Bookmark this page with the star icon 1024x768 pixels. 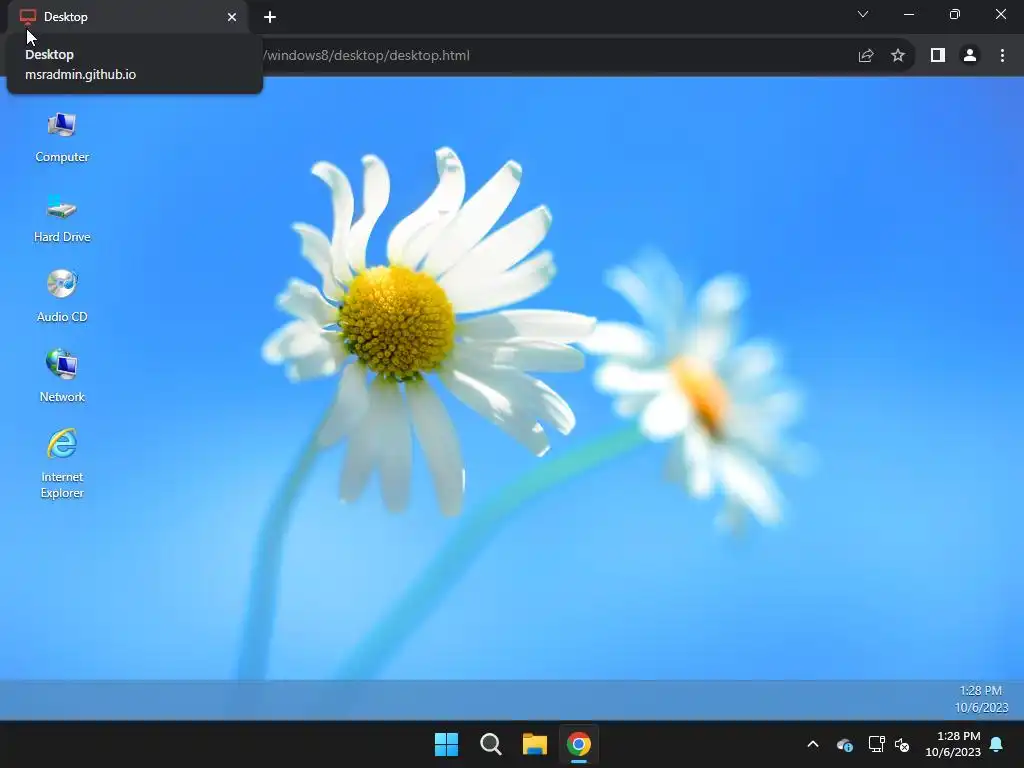coord(898,56)
